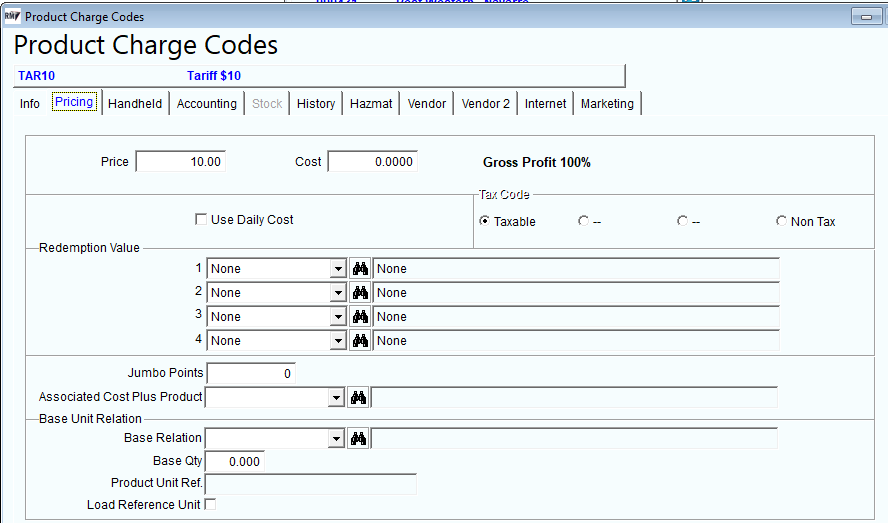Click the Tariff $10 description text
This screenshot has height=523, width=888.
point(214,75)
